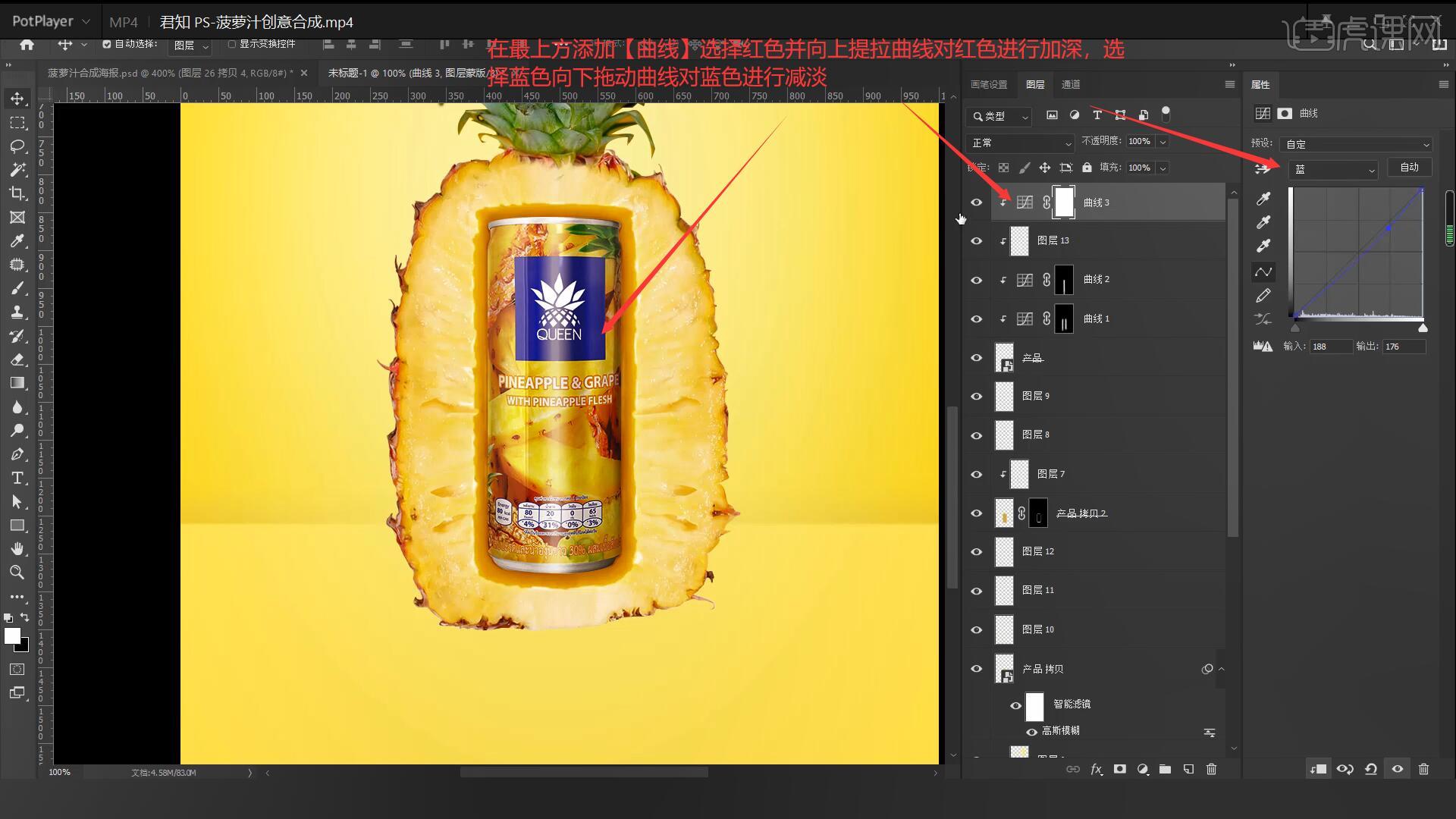This screenshot has height=819, width=1456.
Task: Select the Lasso tool
Action: [17, 146]
